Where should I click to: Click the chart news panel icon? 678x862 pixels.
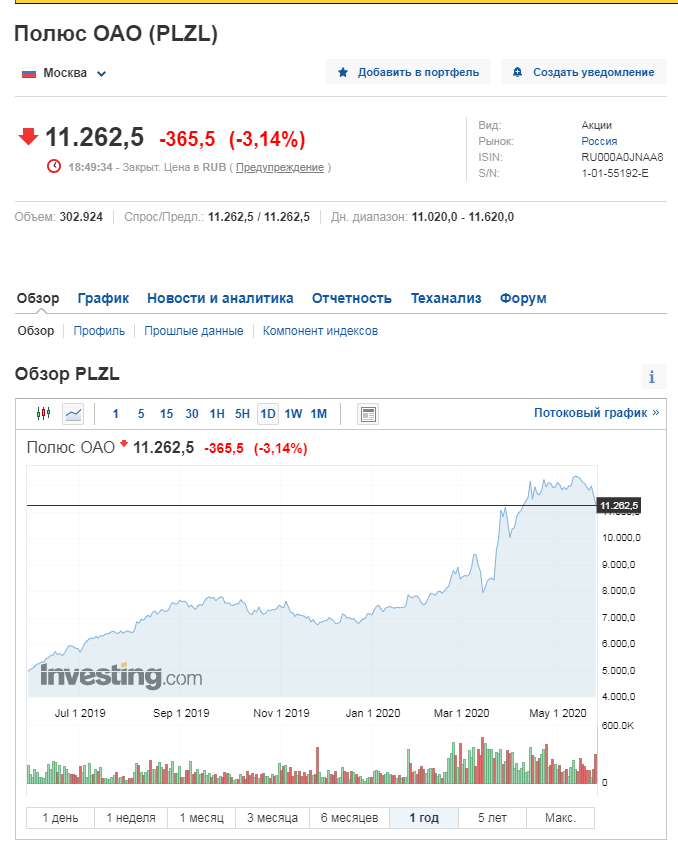[367, 414]
